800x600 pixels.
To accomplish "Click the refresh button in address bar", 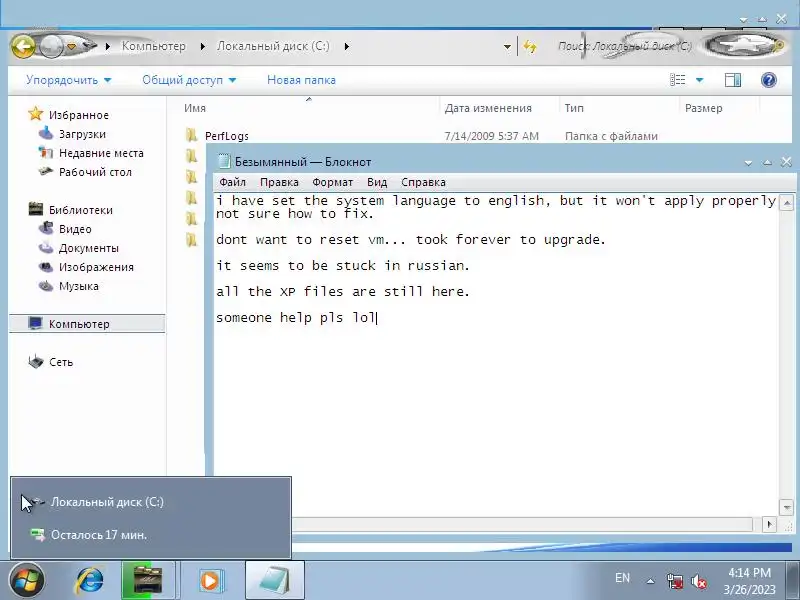I will pos(530,47).
